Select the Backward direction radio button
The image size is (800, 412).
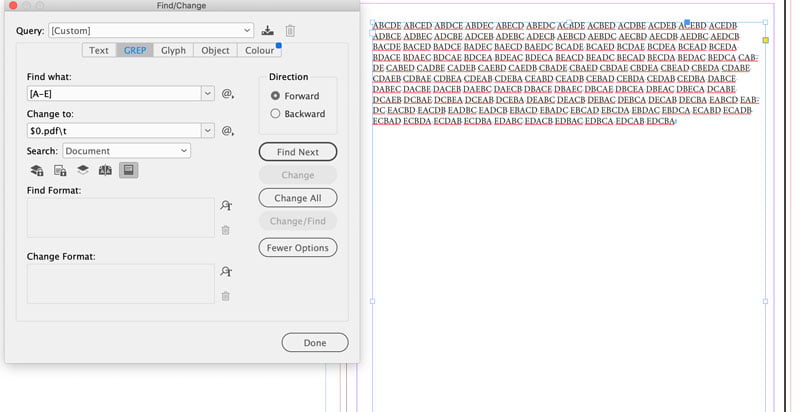[276, 114]
